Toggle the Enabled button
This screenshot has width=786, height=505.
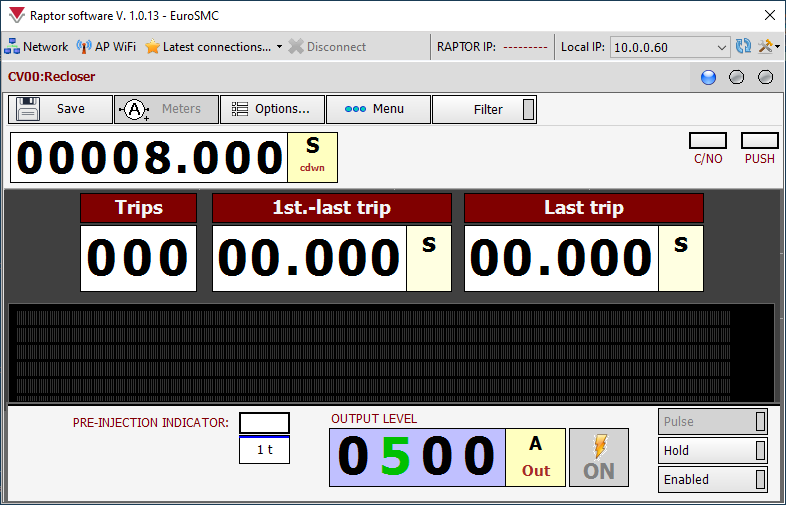click(x=712, y=479)
